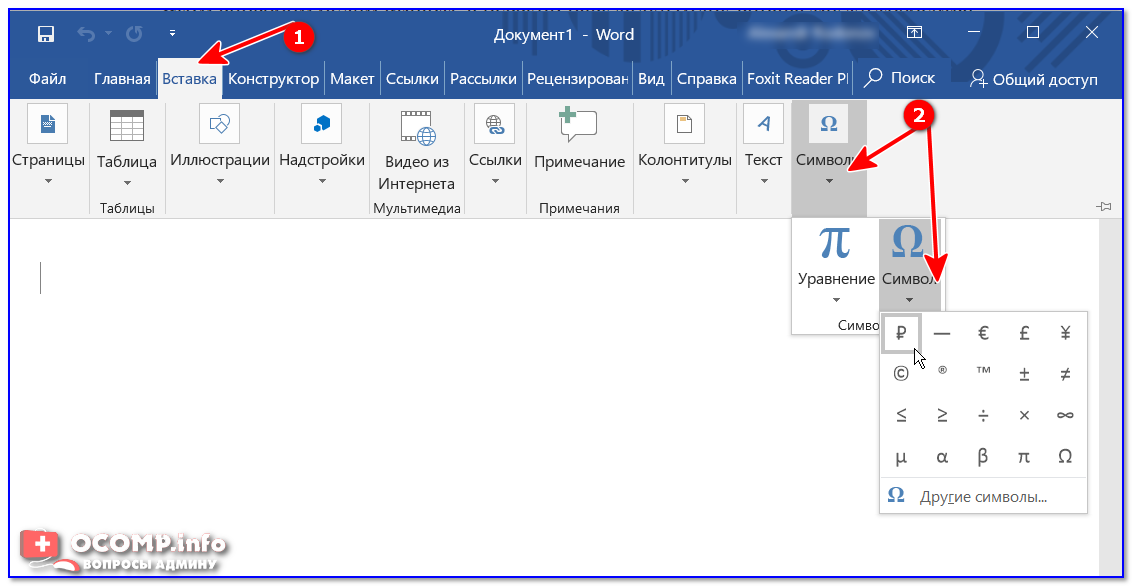The width and height of the screenshot is (1132, 586).
Task: Insert the em dash — symbol
Action: [941, 333]
